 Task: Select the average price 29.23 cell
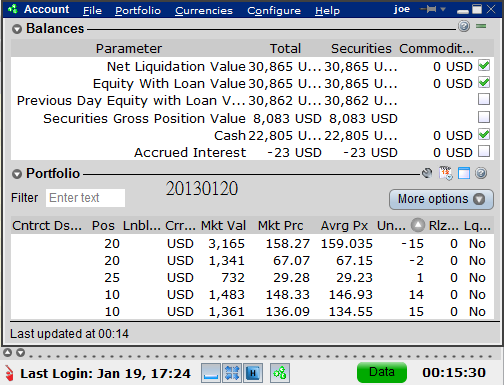click(x=354, y=278)
